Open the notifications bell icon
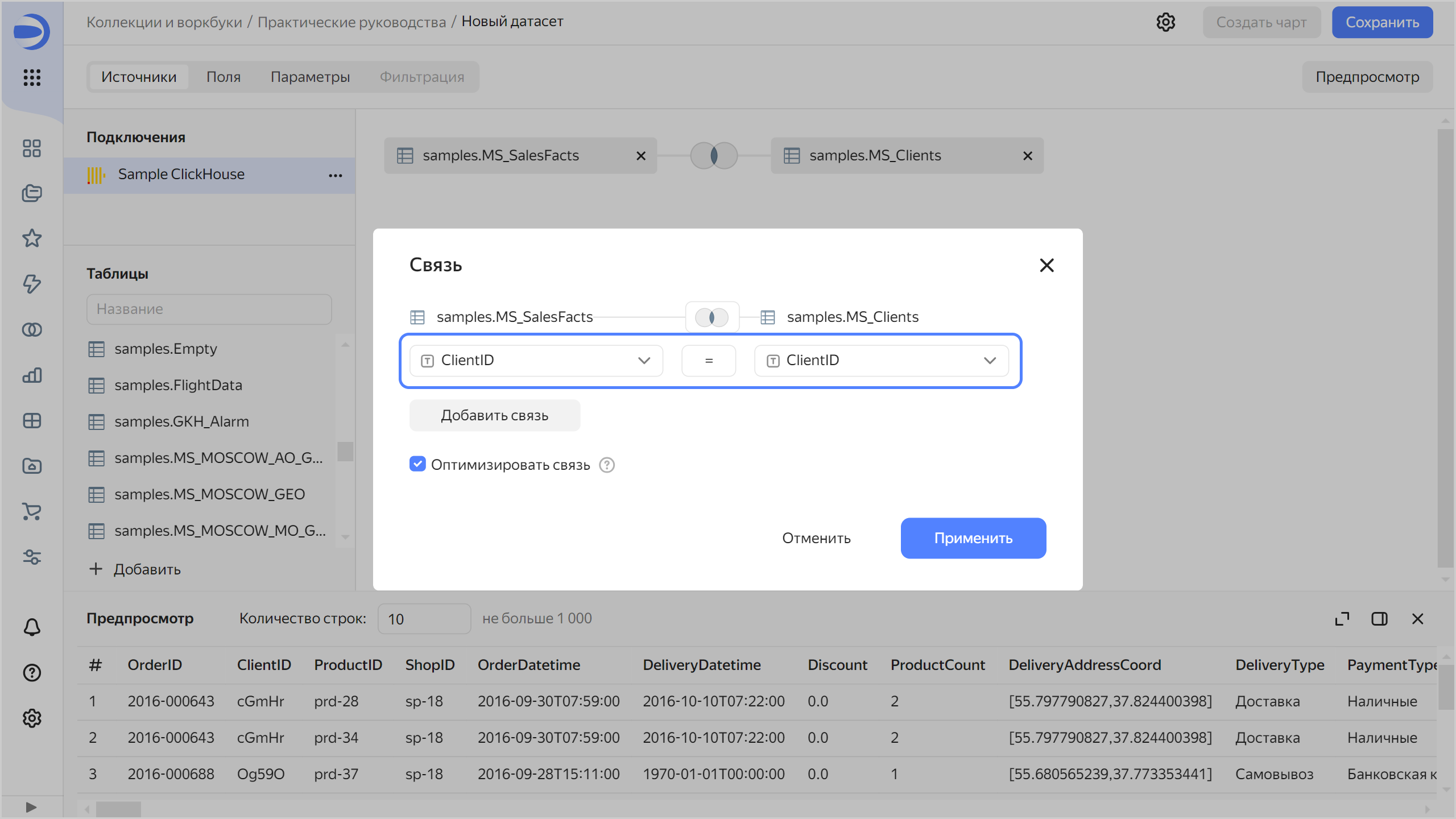The image size is (1456, 819). [32, 627]
